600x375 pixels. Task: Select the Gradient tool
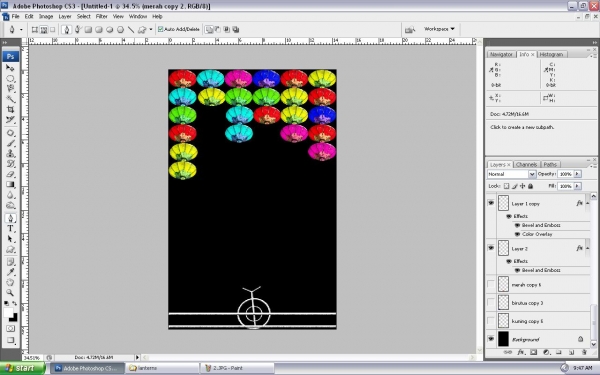coord(10,184)
